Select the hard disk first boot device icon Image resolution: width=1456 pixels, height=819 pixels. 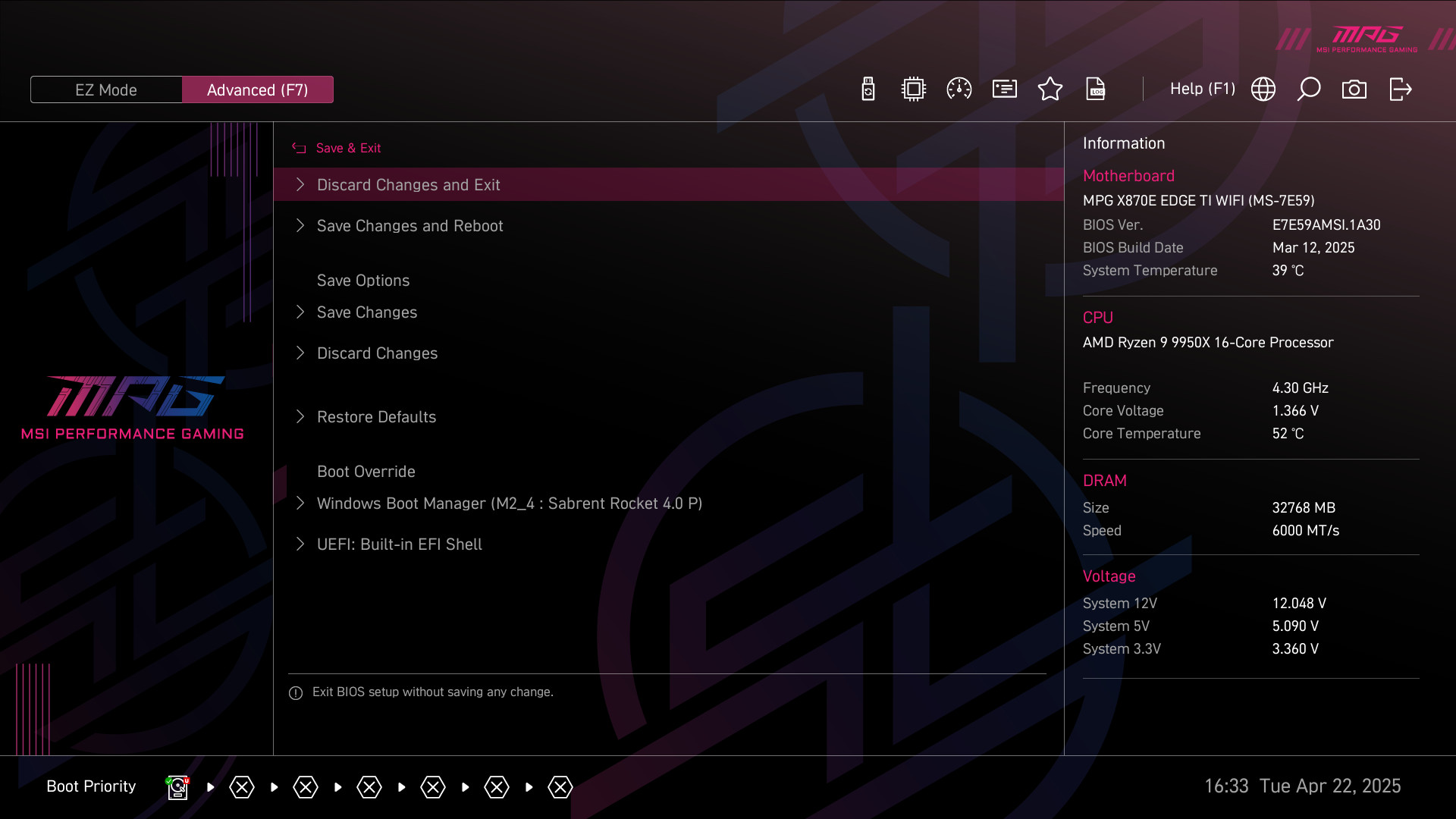(177, 787)
